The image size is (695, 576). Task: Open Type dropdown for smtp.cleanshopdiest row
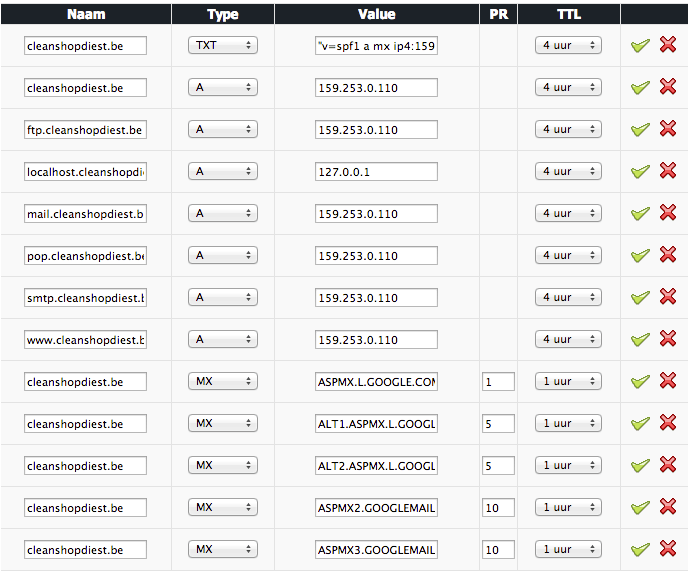(x=223, y=297)
